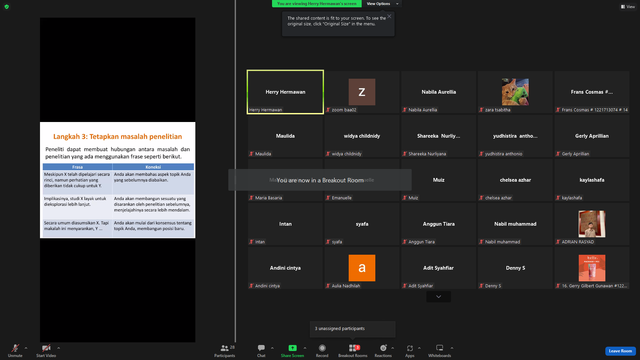The image size is (640, 360).
Task: Click the Emanuelle name label
Action: [x=342, y=198]
